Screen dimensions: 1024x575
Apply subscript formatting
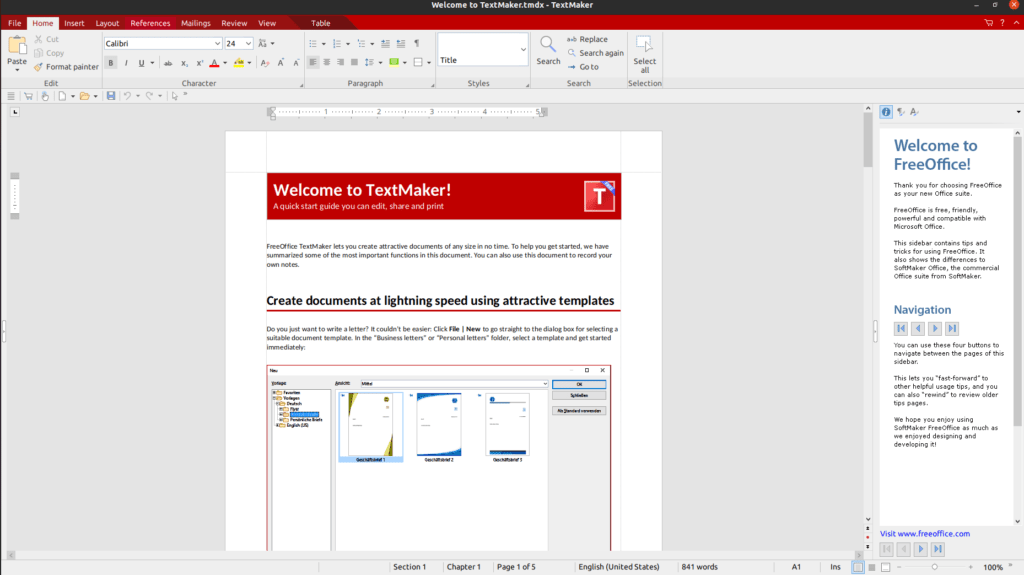[184, 63]
